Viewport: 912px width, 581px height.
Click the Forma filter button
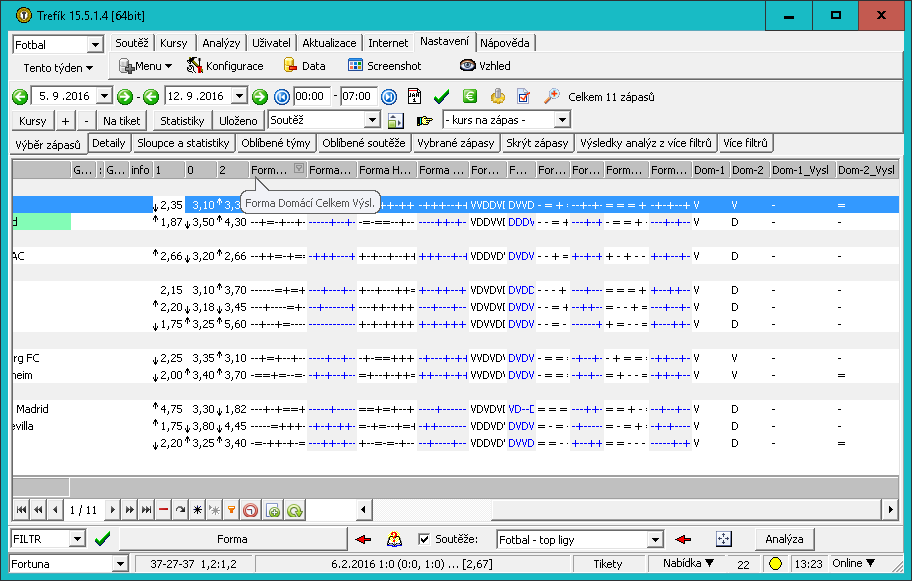click(232, 539)
